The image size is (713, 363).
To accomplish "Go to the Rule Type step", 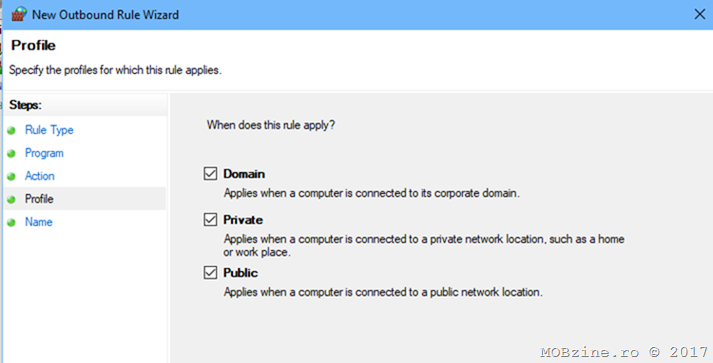I will pos(49,130).
